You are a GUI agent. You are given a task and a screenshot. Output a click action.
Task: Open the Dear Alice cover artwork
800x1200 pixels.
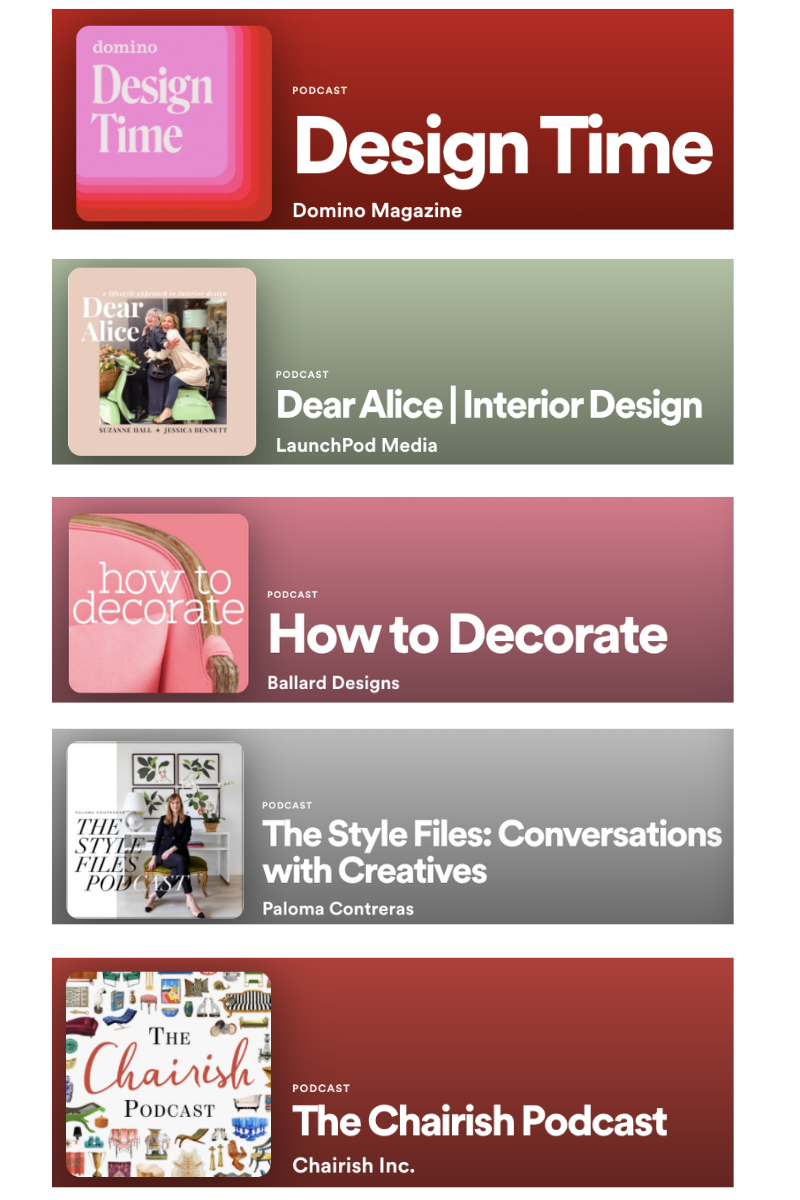162,362
